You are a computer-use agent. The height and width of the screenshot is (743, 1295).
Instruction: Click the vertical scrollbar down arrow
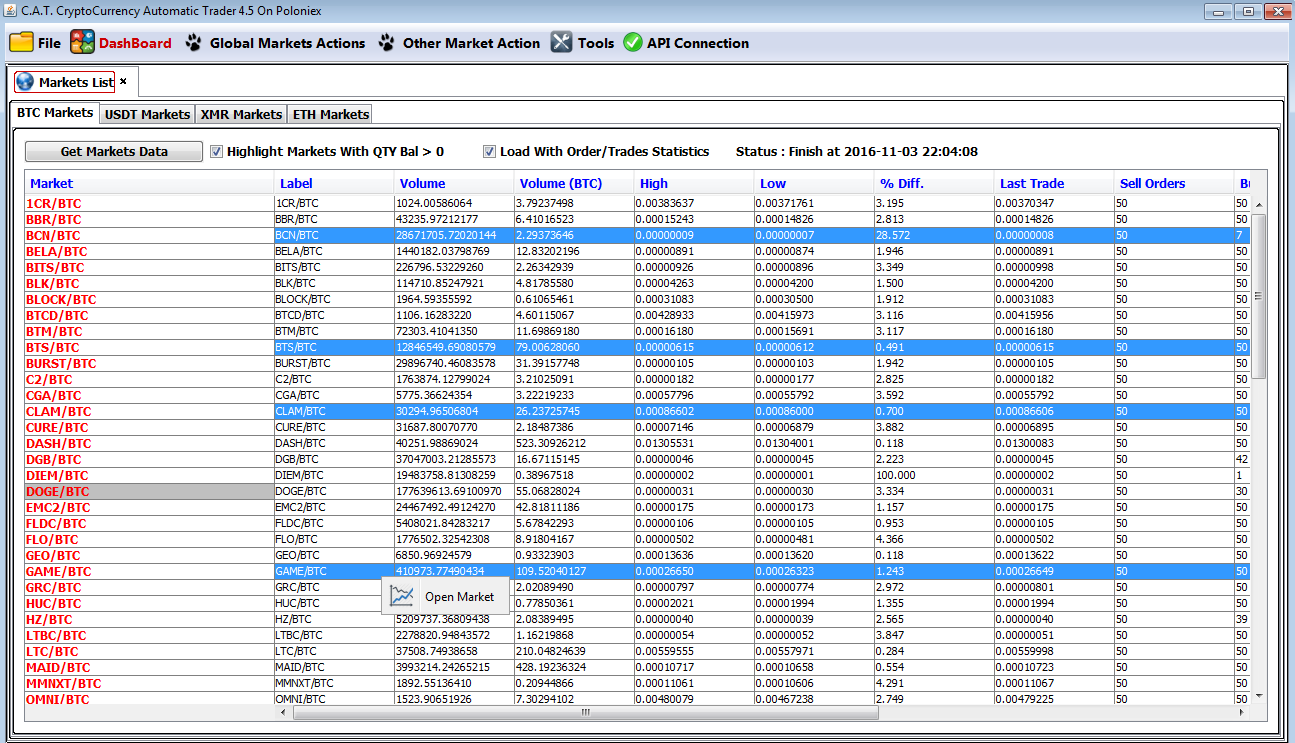(x=1258, y=696)
